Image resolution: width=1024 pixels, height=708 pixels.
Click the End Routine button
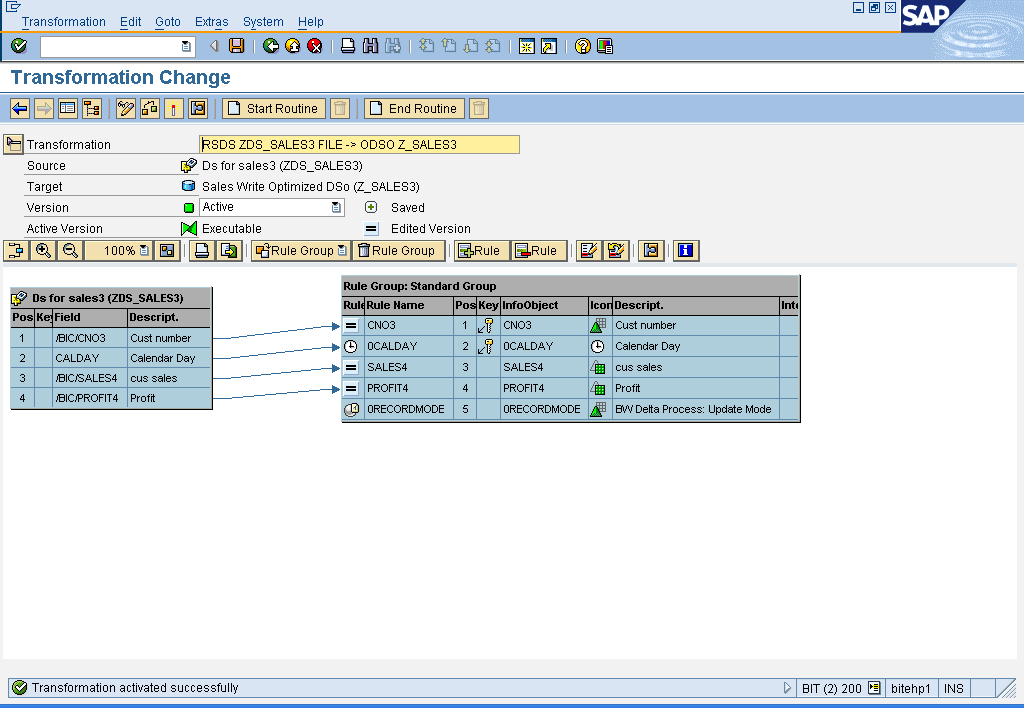415,108
